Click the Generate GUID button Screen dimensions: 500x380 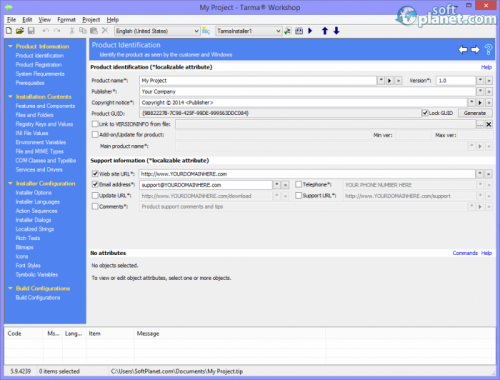click(x=475, y=113)
